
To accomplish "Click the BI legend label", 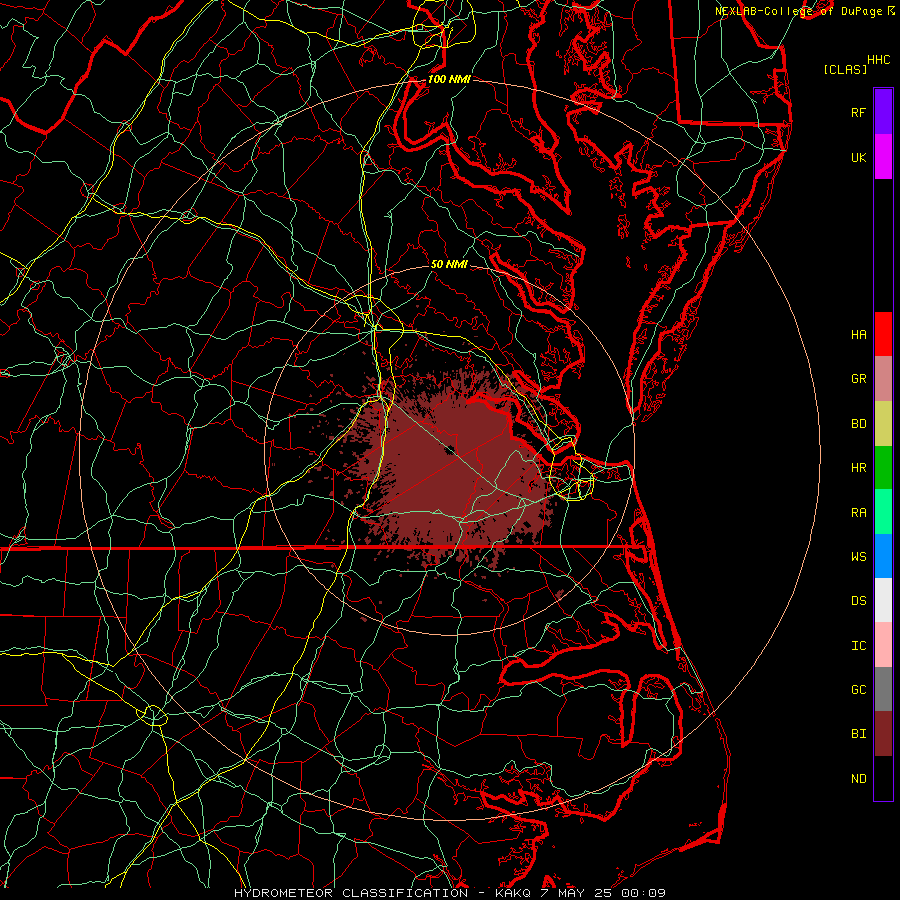I will click(858, 734).
